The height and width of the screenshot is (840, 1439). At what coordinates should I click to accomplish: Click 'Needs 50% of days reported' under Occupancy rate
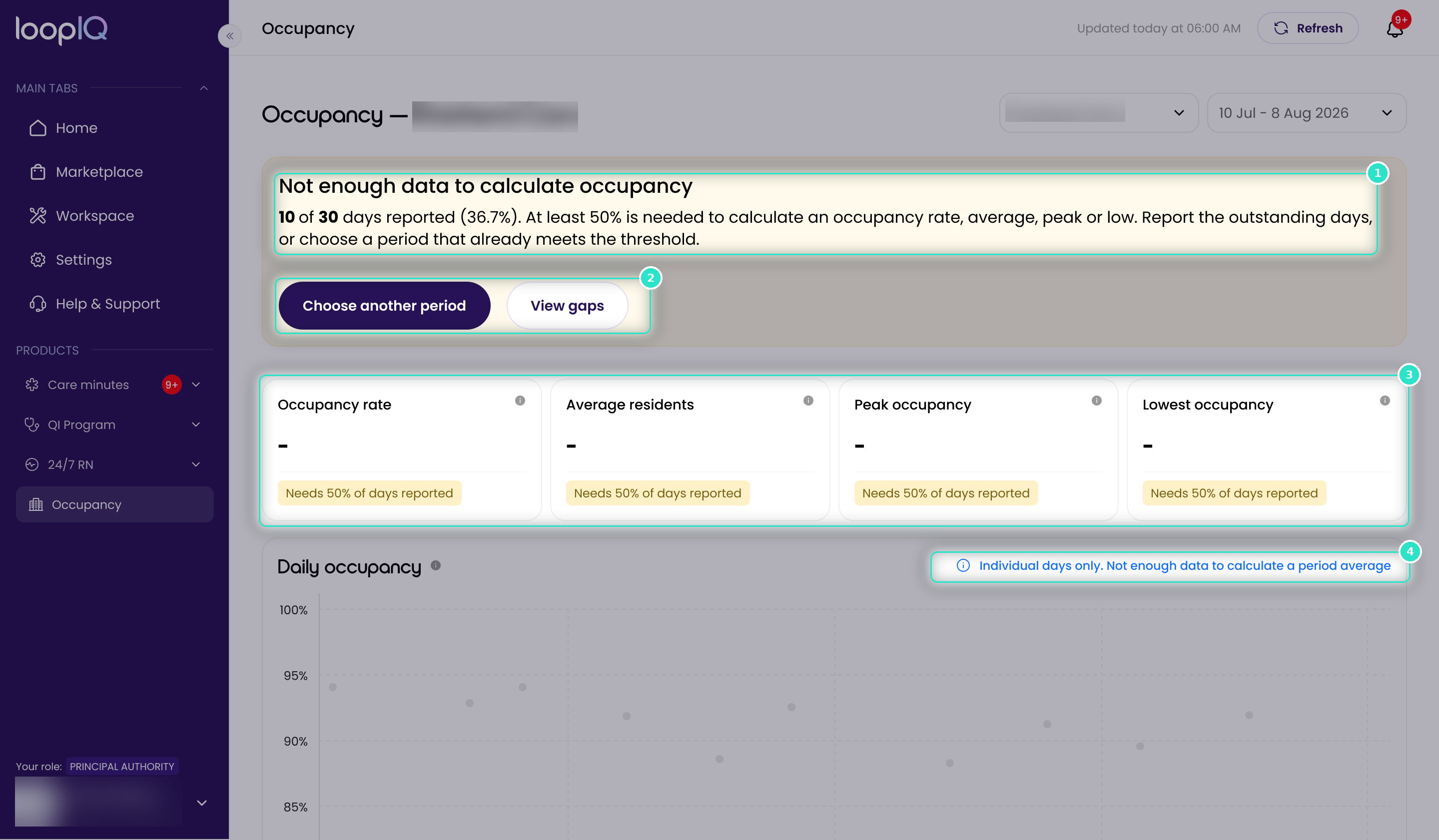369,493
